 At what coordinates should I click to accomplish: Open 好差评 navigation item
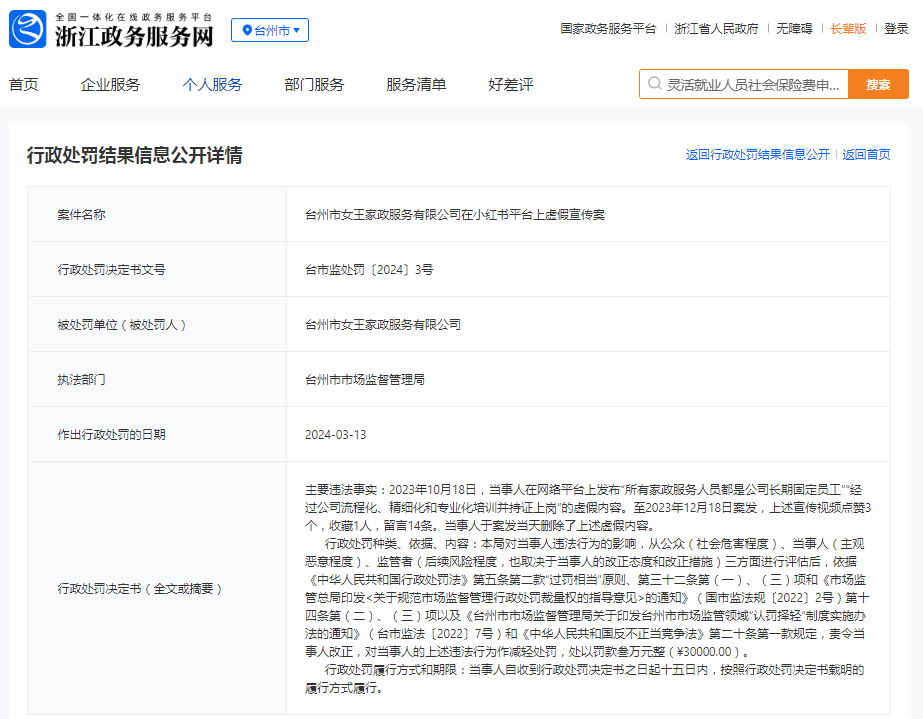[x=511, y=84]
